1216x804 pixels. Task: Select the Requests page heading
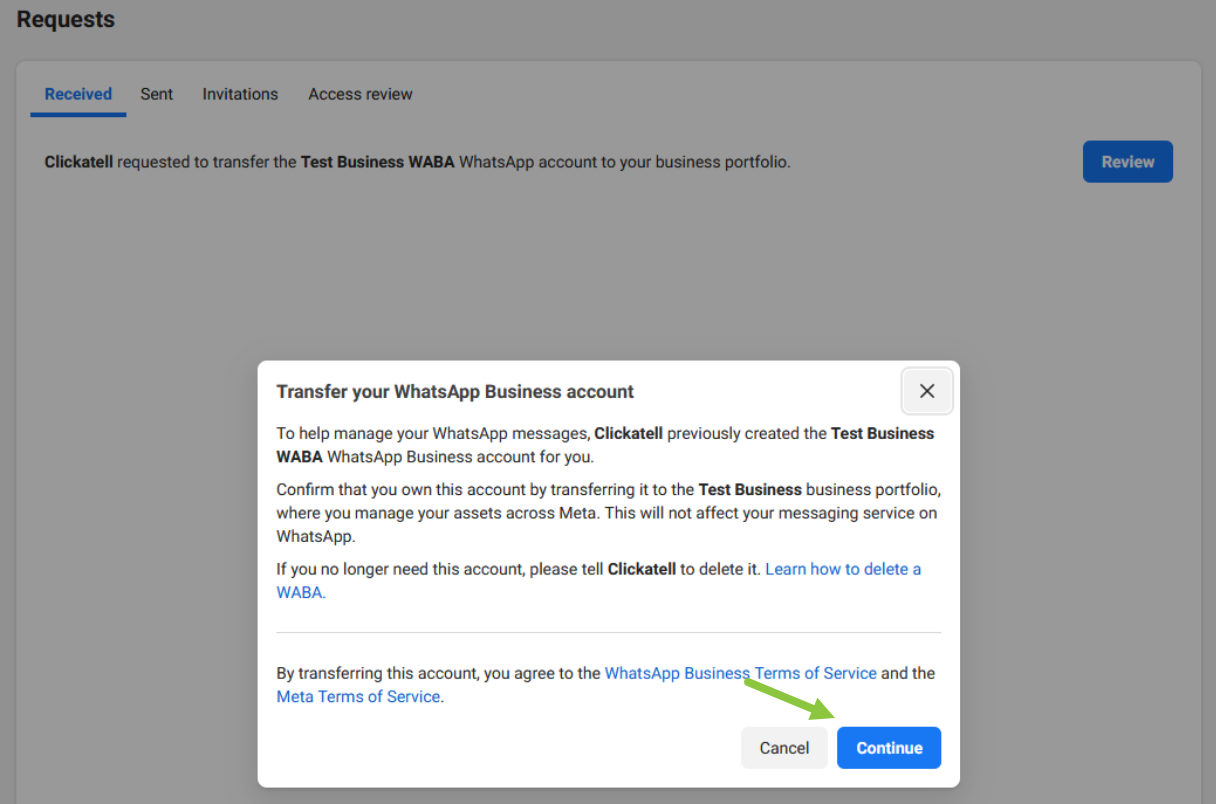(x=66, y=19)
